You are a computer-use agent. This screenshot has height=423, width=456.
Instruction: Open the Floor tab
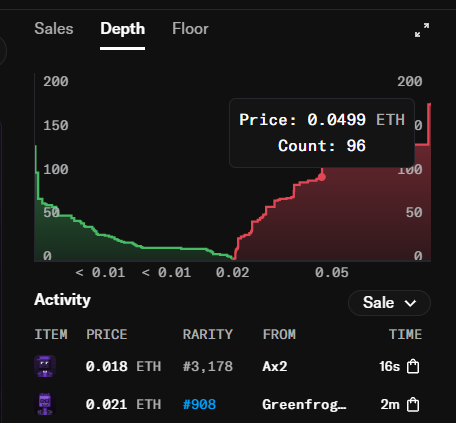(x=190, y=29)
